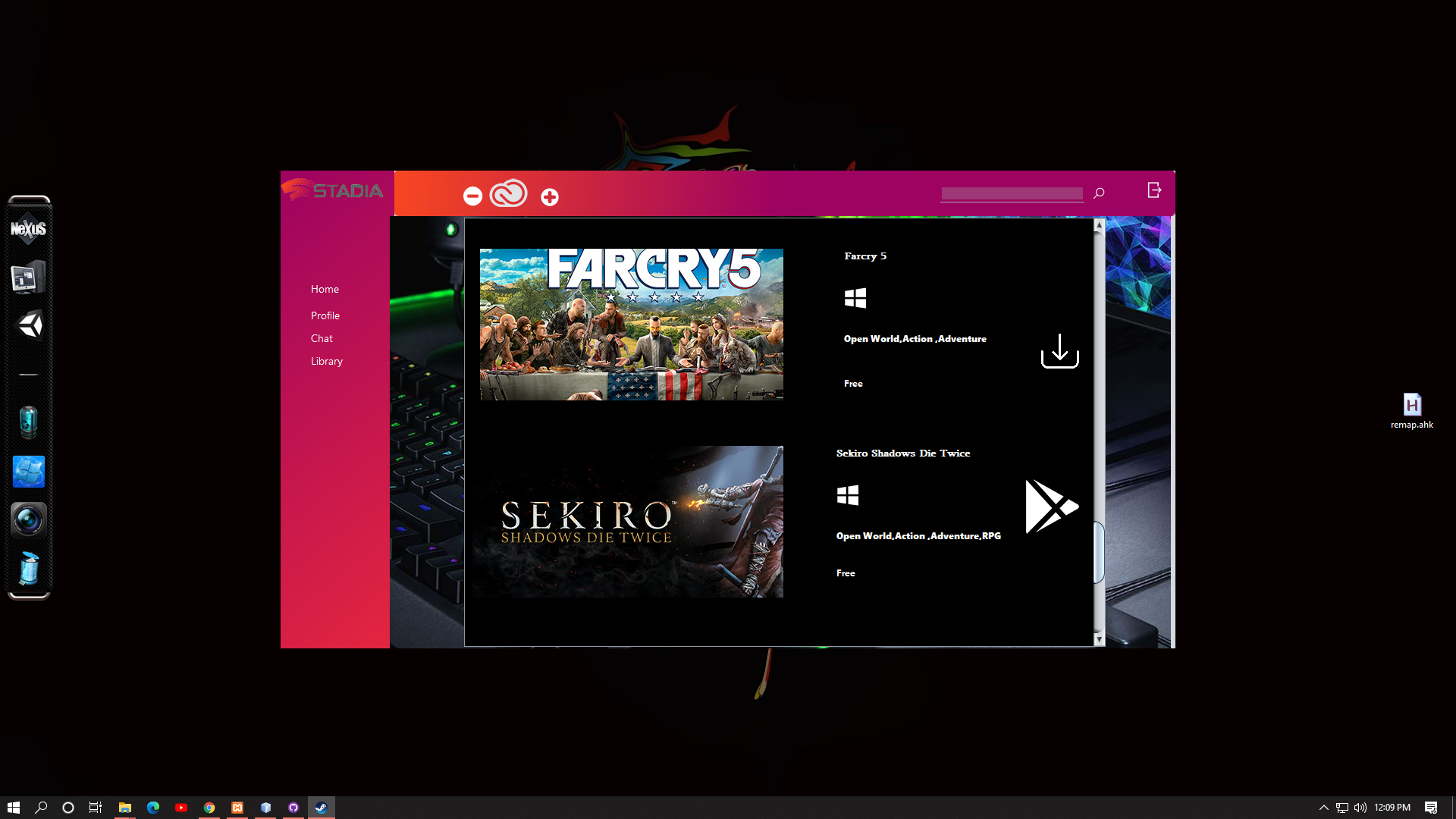Click the Sekiro Shadows Die Twice cover
The image size is (1456, 819).
click(628, 522)
